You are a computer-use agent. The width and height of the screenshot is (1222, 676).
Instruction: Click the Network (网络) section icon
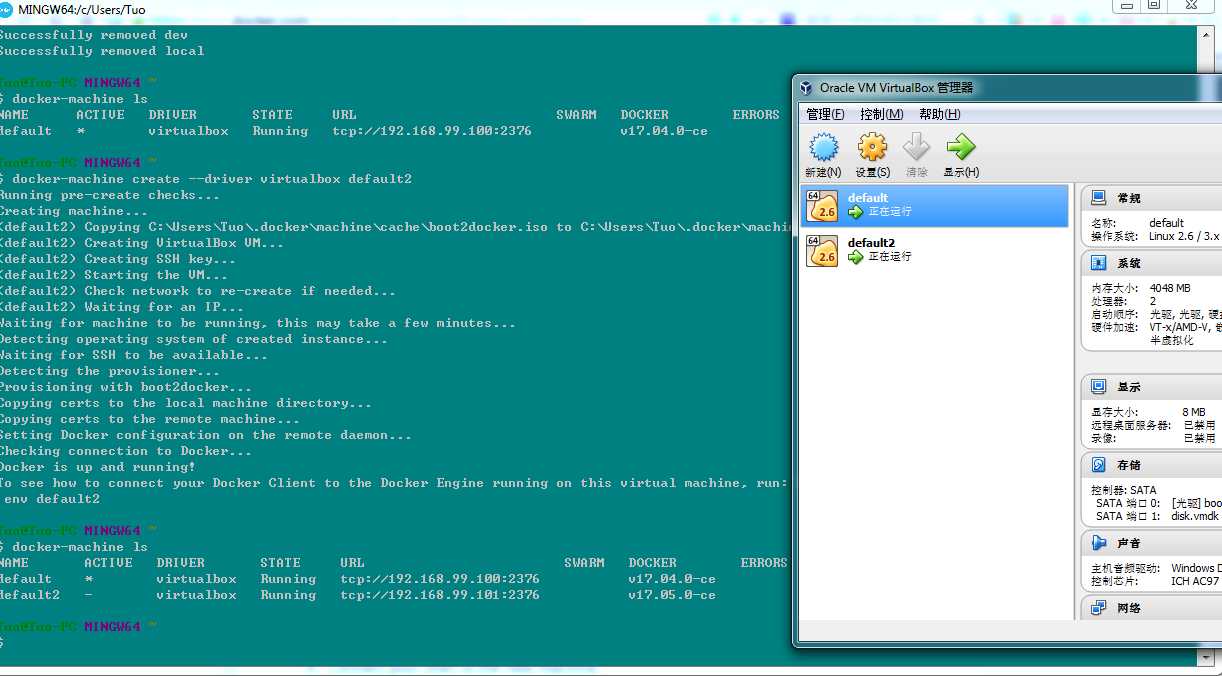(1099, 607)
